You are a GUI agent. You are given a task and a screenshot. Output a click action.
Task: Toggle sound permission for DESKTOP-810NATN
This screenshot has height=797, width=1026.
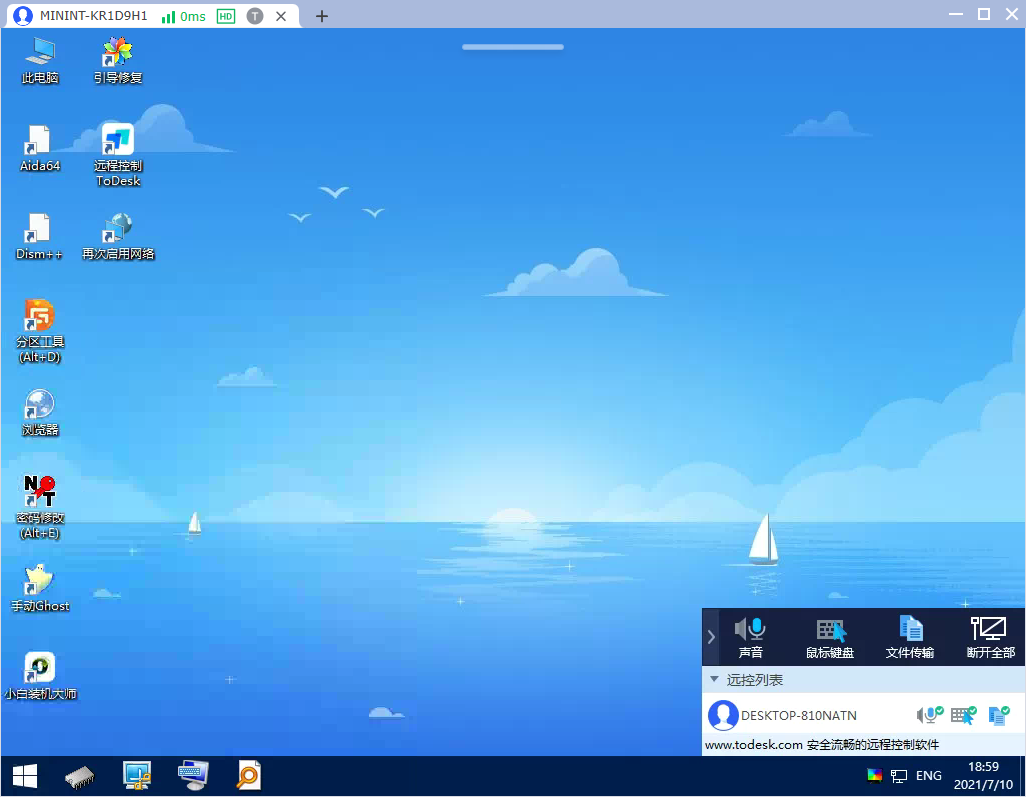(x=930, y=715)
